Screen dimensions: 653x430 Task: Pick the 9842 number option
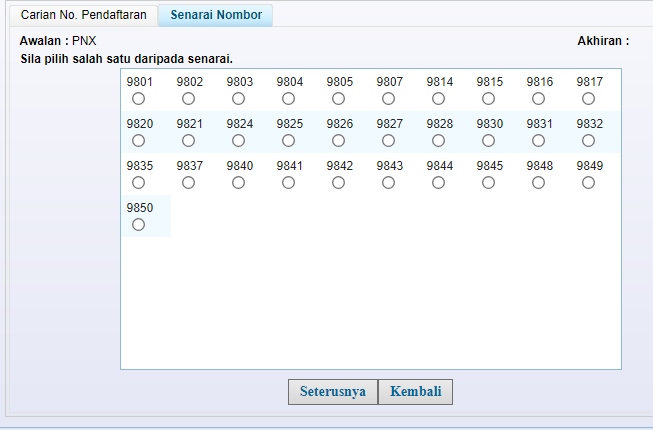338,183
